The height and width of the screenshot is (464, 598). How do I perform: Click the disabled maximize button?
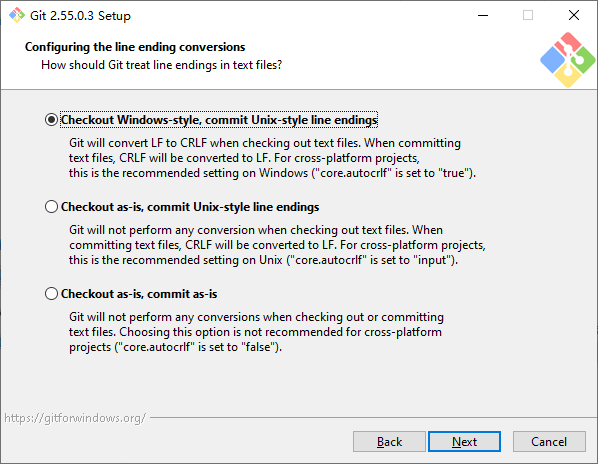point(528,15)
